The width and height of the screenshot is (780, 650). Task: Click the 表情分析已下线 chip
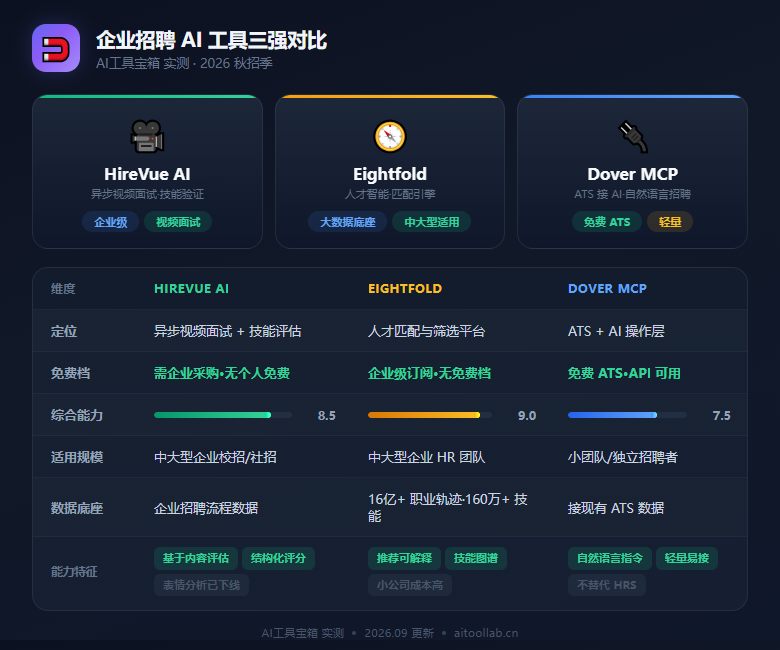[201, 585]
